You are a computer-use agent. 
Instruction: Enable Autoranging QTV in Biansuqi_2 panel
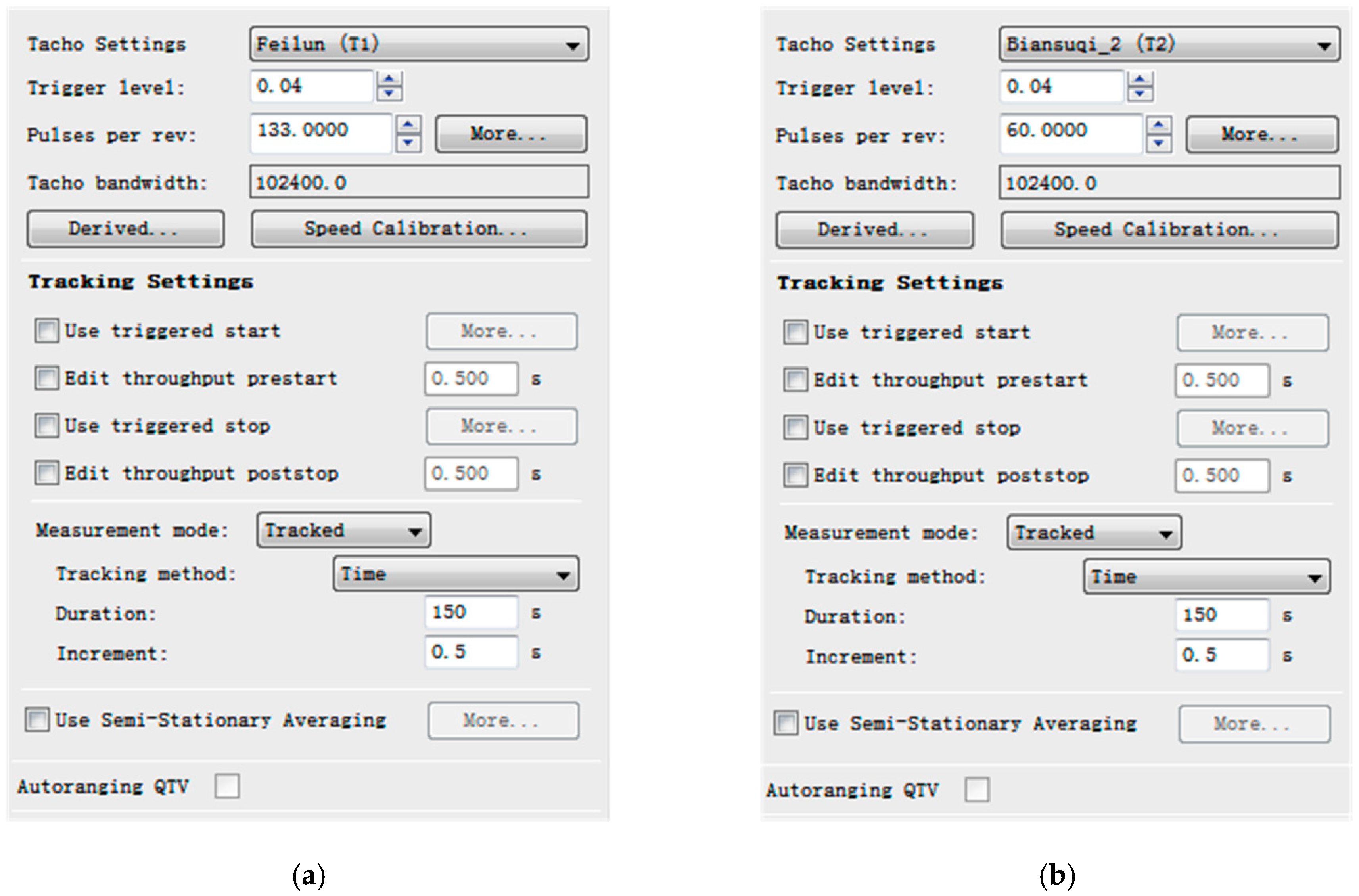[x=977, y=790]
